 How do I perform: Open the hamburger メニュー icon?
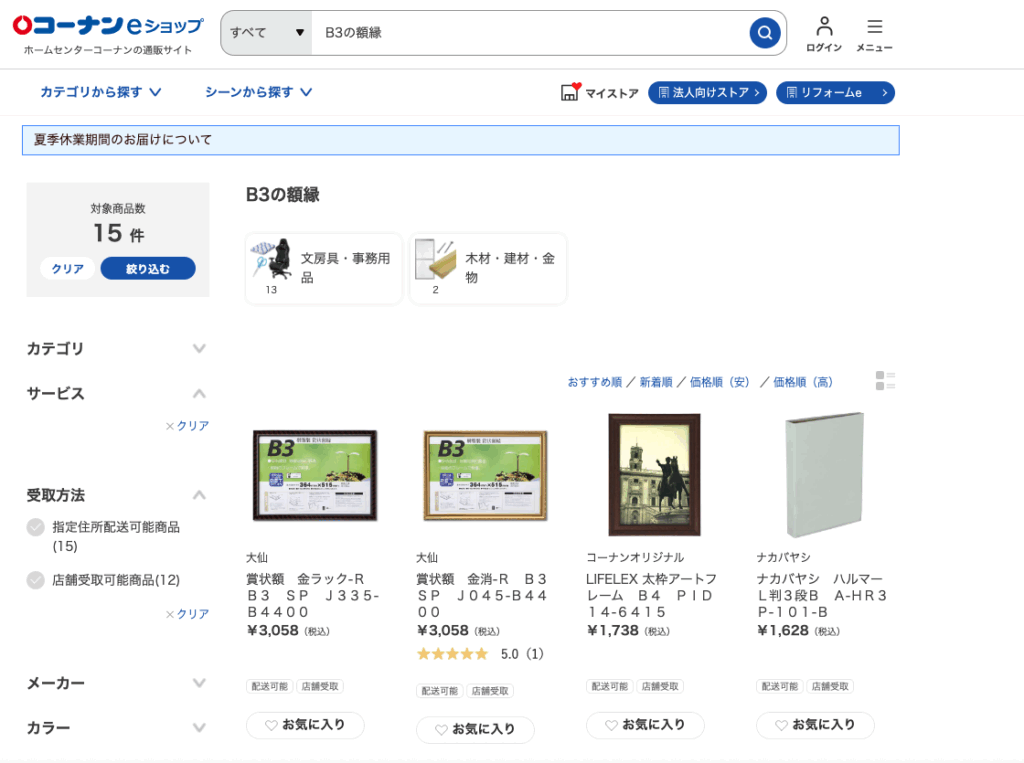pyautogui.click(x=874, y=34)
